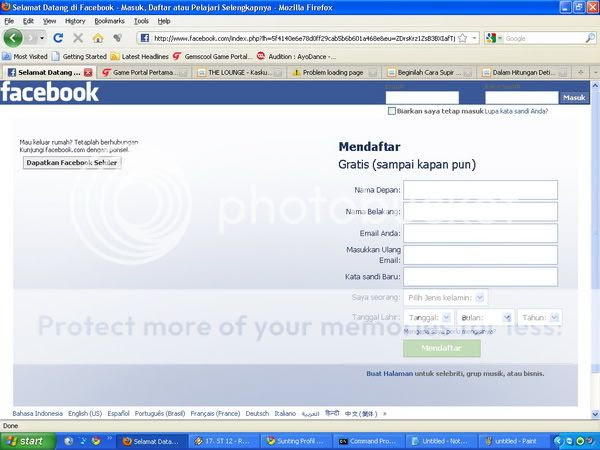The width and height of the screenshot is (600, 450).
Task: Click the URL address field
Action: [304, 38]
